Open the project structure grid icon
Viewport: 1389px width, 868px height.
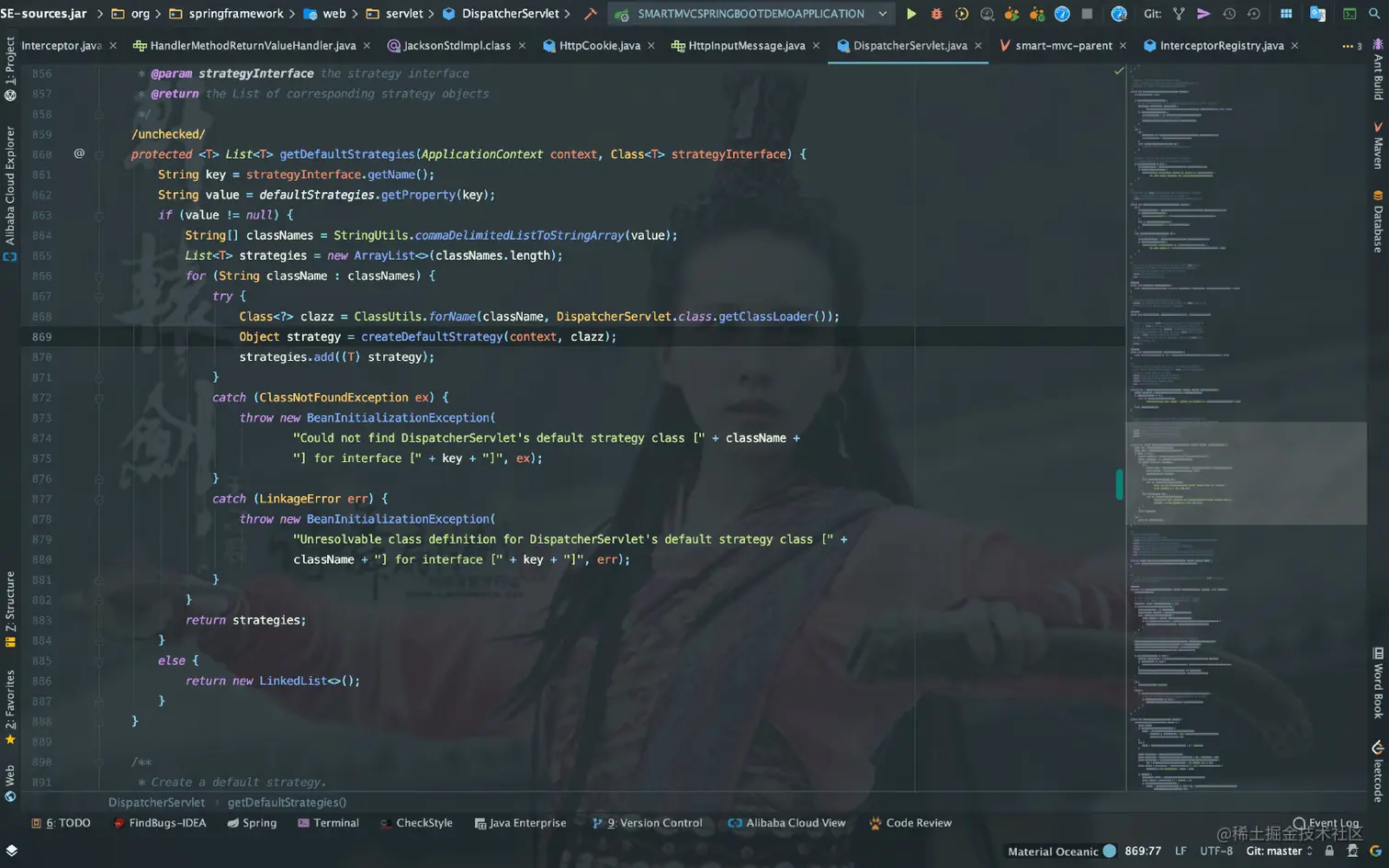(x=1286, y=14)
